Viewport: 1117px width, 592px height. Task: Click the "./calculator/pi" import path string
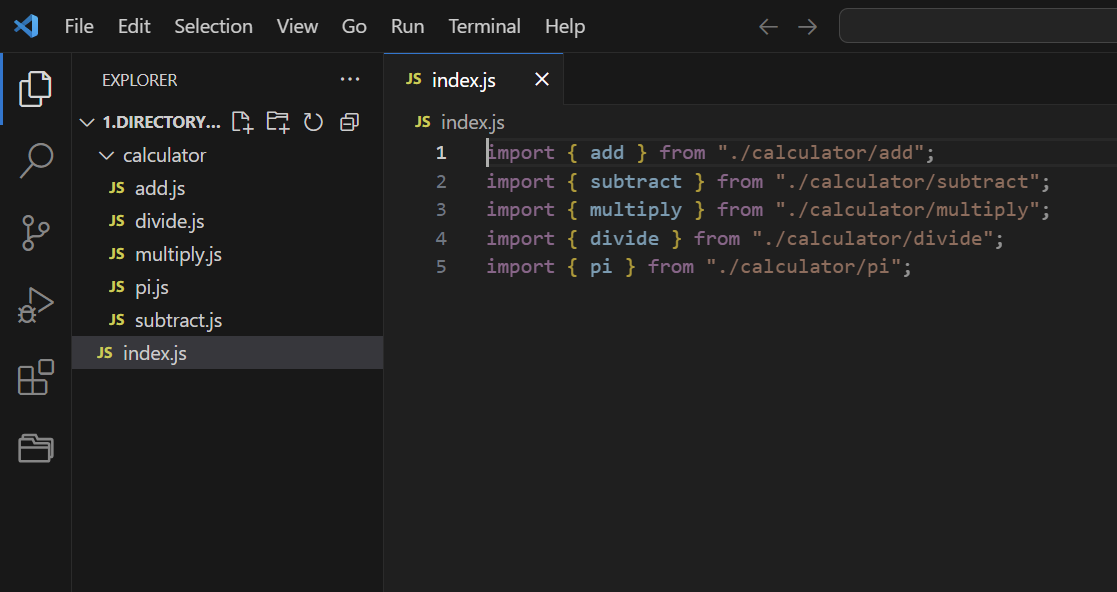(804, 266)
